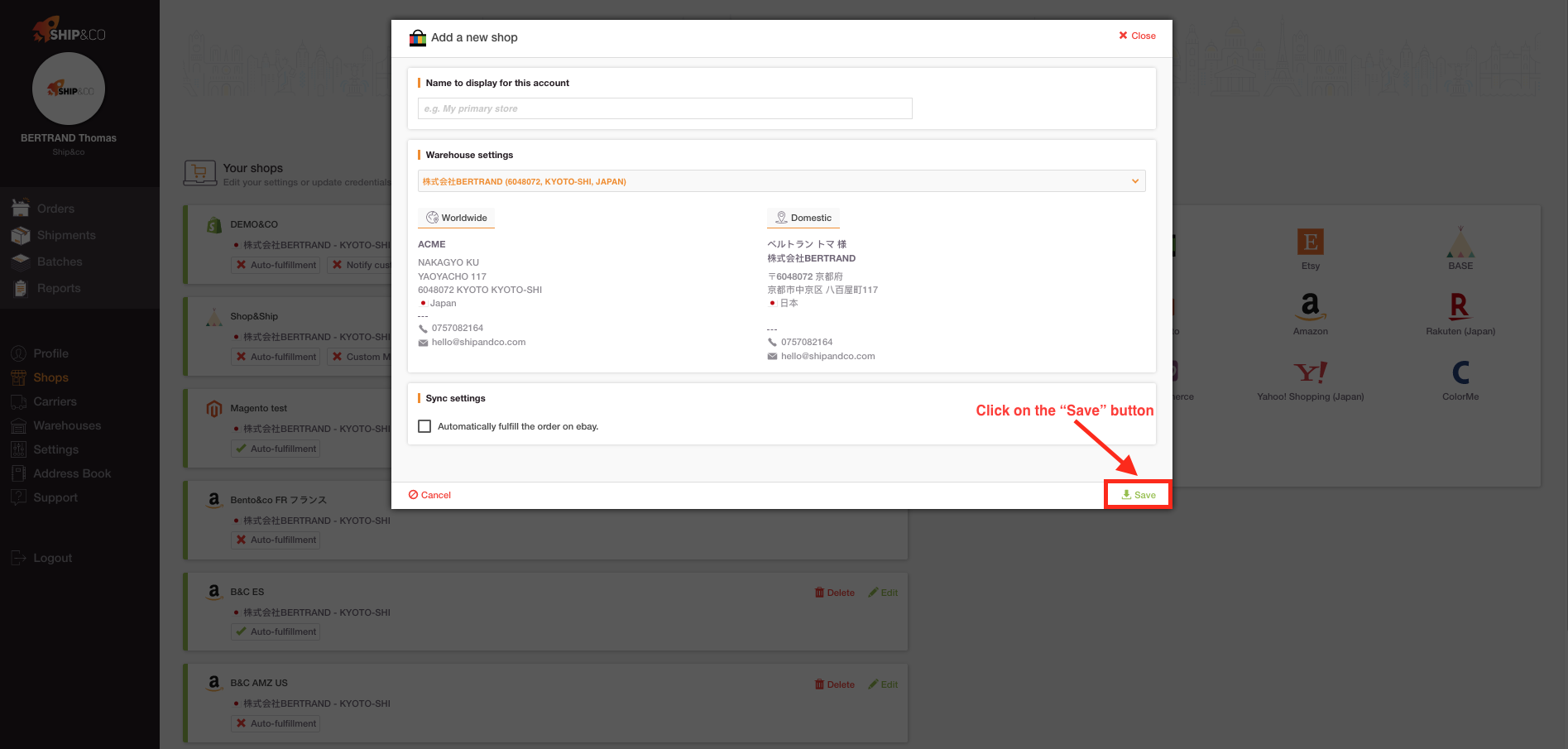
Task: Go to Profile page
Action: coord(50,353)
